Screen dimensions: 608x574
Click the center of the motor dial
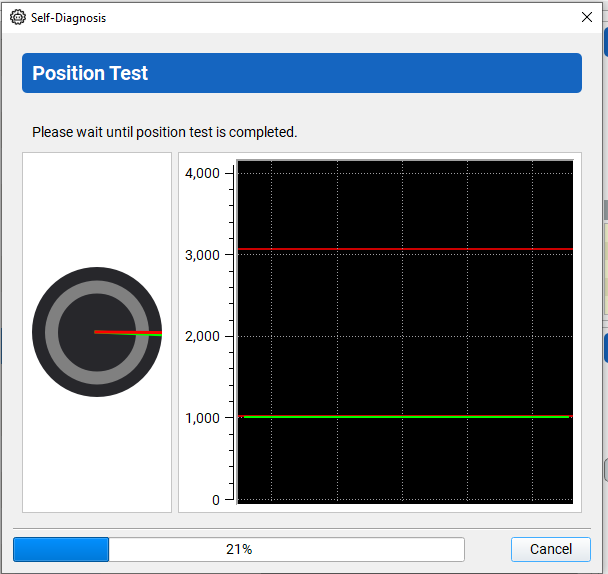point(96,331)
